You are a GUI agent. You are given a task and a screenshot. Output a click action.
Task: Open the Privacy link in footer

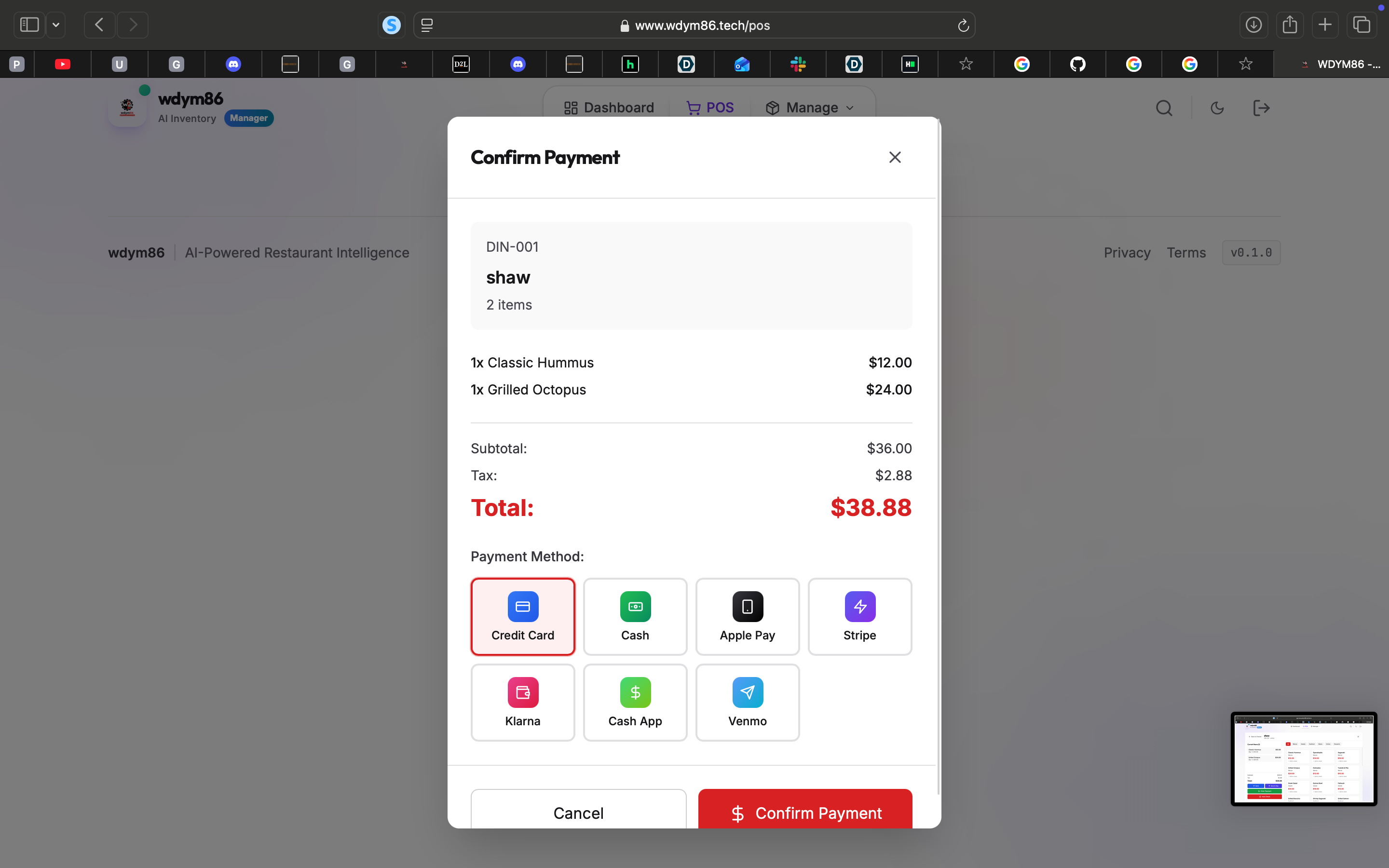click(x=1127, y=253)
